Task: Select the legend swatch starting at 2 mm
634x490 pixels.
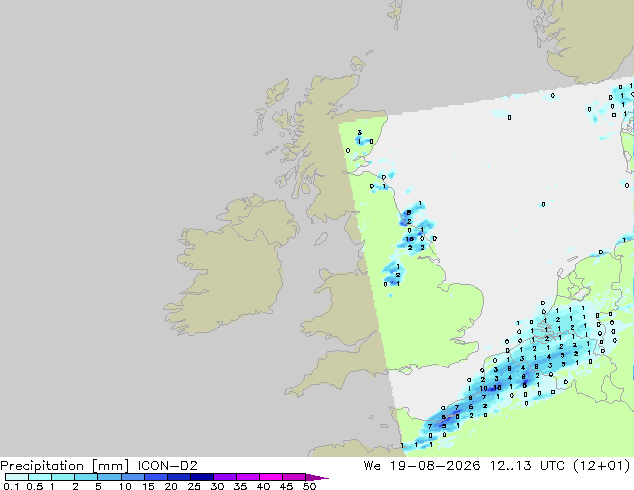Action: (87, 477)
